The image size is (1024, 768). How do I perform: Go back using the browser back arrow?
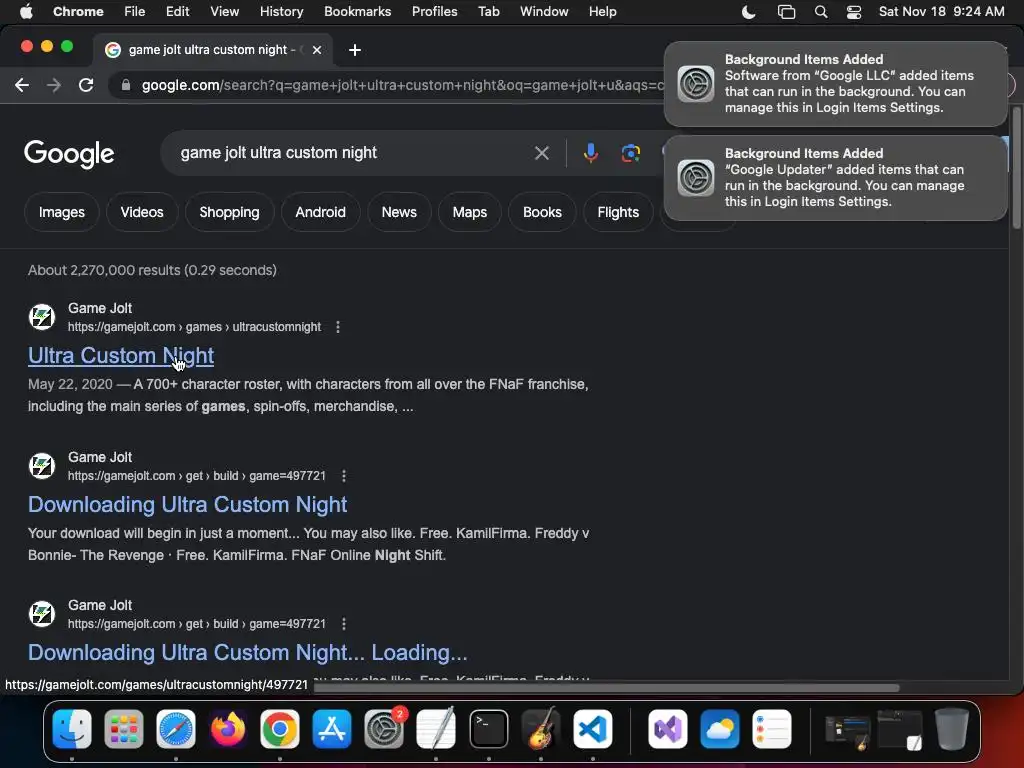(22, 85)
